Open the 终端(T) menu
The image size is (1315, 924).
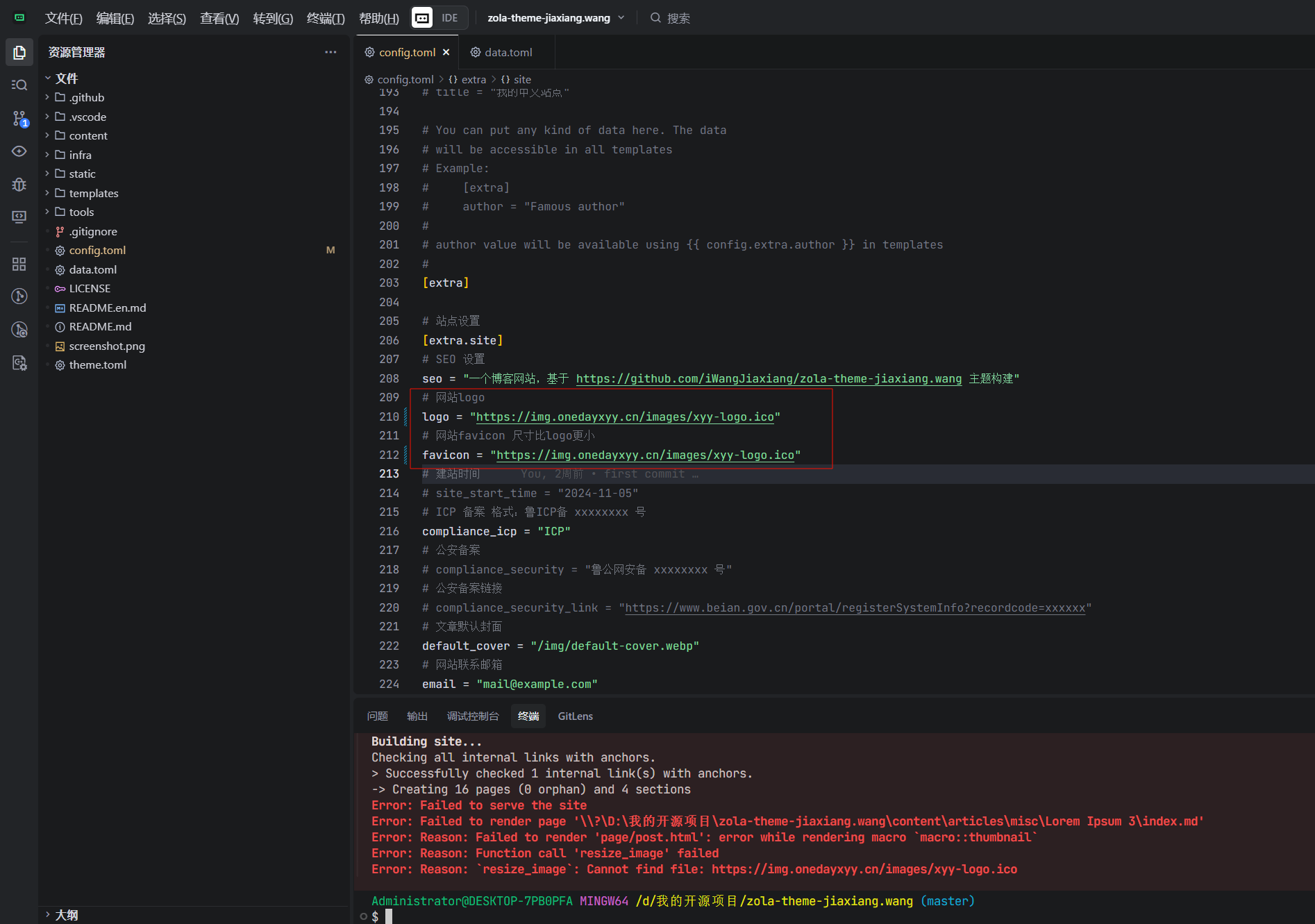coord(326,18)
